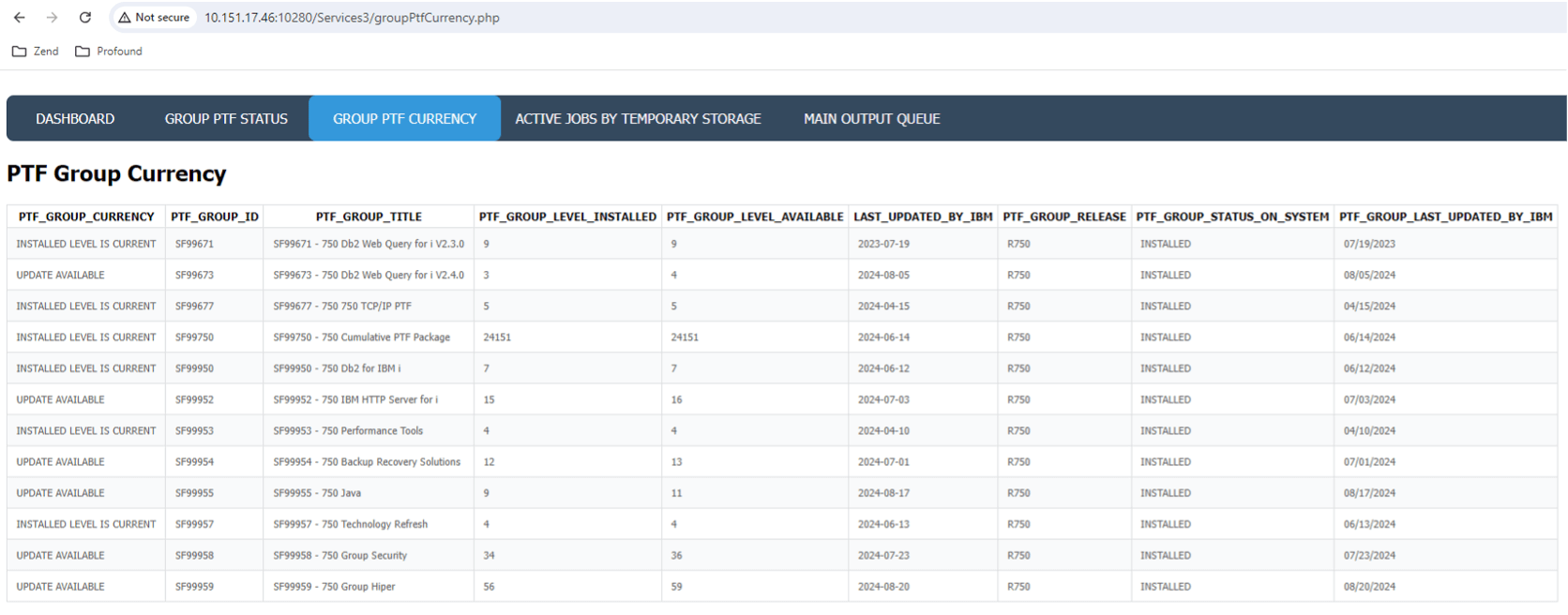The height and width of the screenshot is (615, 1568).
Task: Open Active Jobs by Temporary Storage
Action: 638,119
